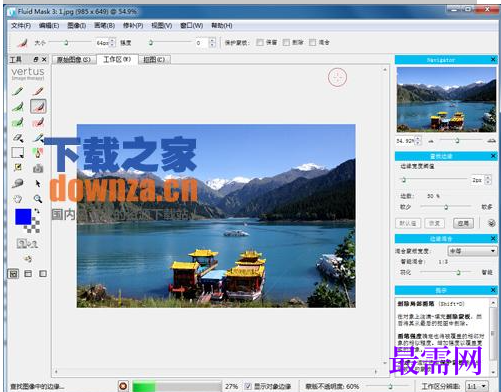Click the 默认值 defaults button
501x392 pixels.
point(408,223)
